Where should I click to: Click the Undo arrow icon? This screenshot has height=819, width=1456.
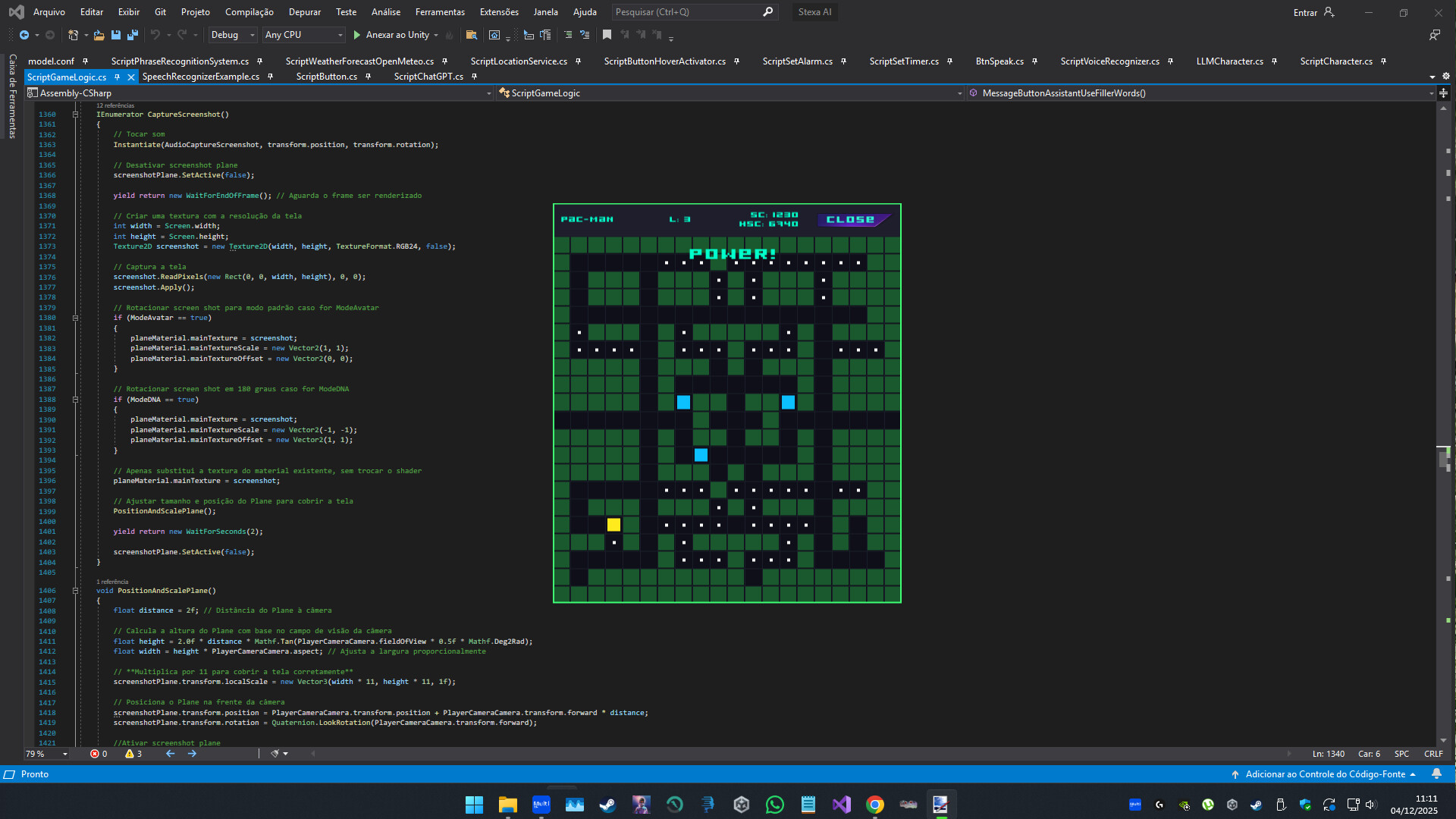(x=155, y=35)
